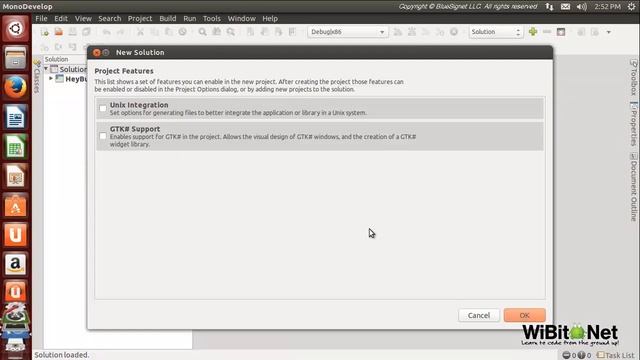
Task: Launch LibreOffice Calc from the dock
Action: point(15,147)
